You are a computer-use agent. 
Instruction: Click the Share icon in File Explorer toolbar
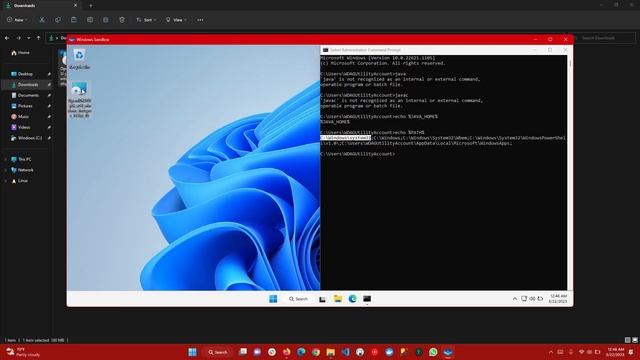click(106, 20)
